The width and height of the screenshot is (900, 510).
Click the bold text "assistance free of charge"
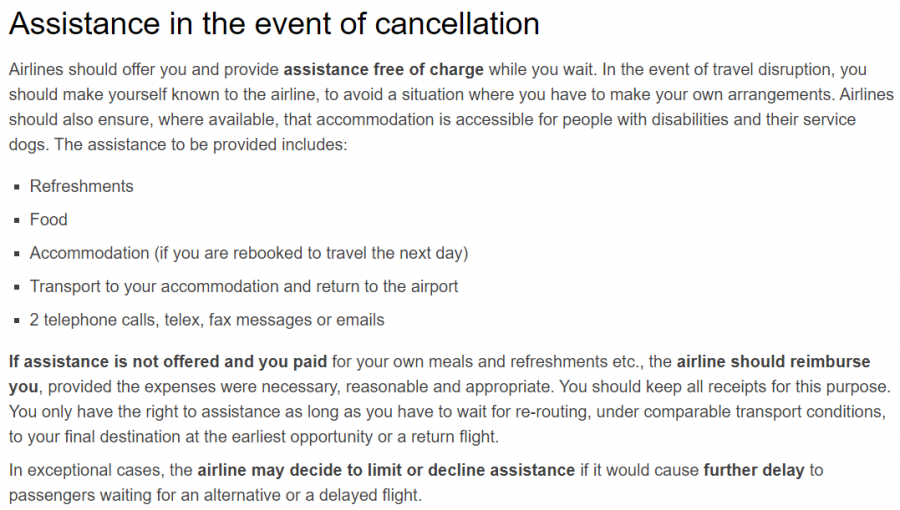(384, 70)
